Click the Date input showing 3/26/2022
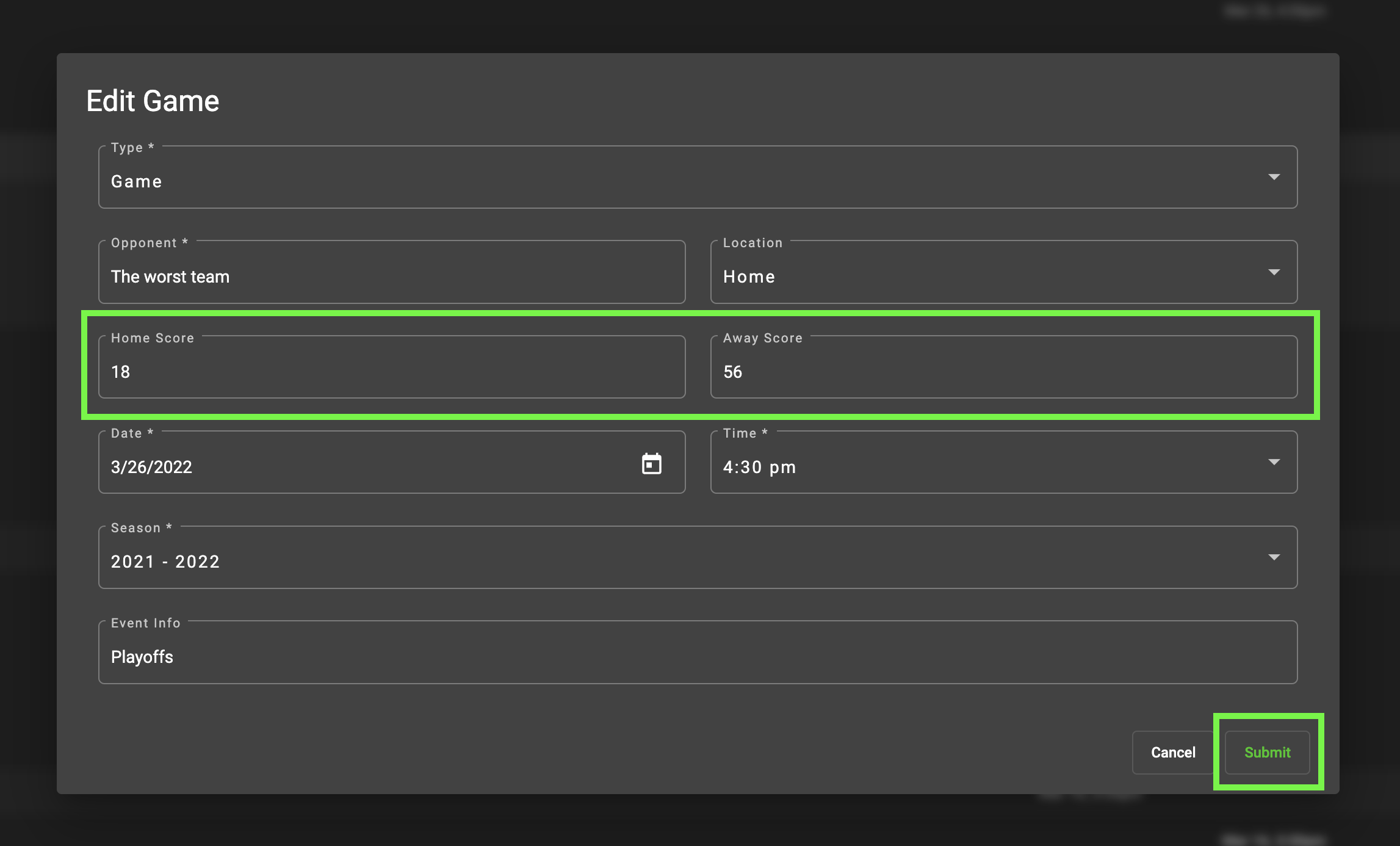1400x846 pixels. [x=366, y=466]
